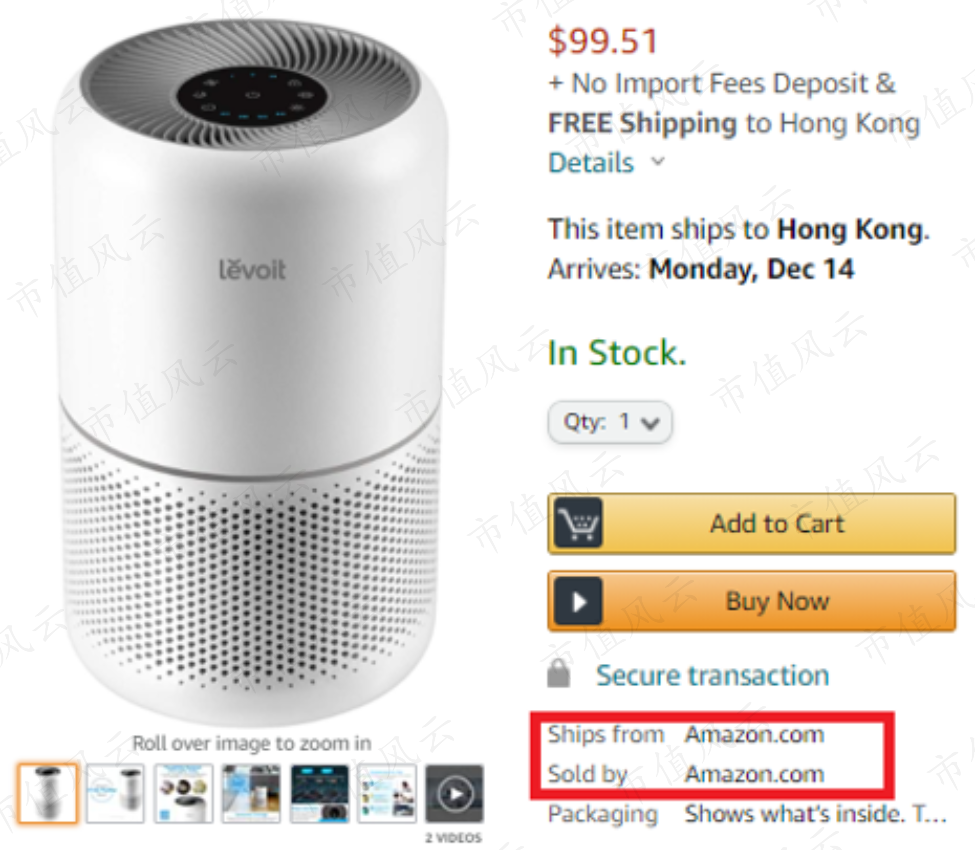Click the Details link under shipping info
The image size is (975, 850).
pos(591,163)
